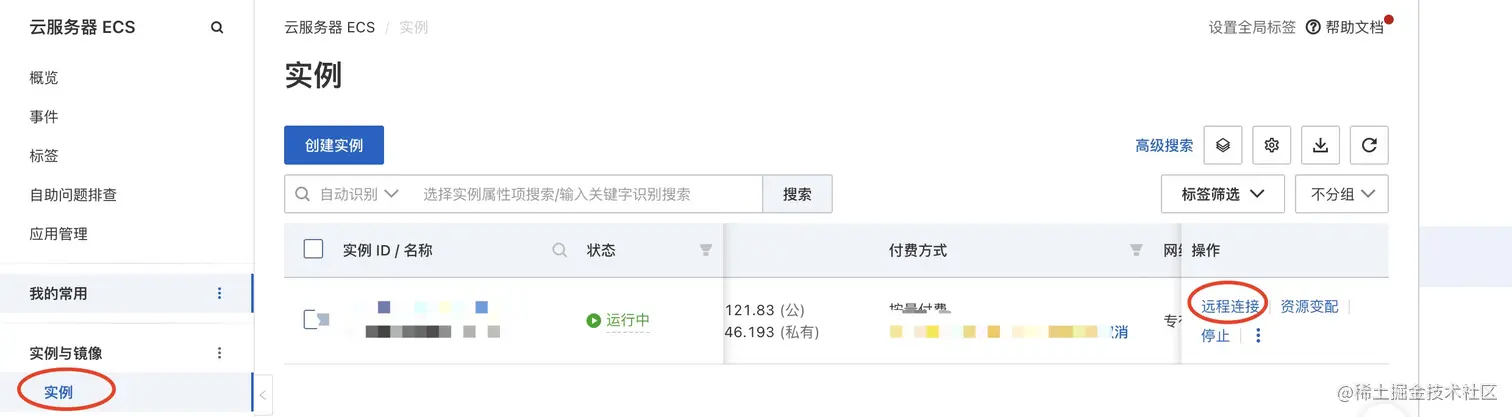Open the layers icon next to 高级搜索
1512x417 pixels.
pyautogui.click(x=1222, y=145)
